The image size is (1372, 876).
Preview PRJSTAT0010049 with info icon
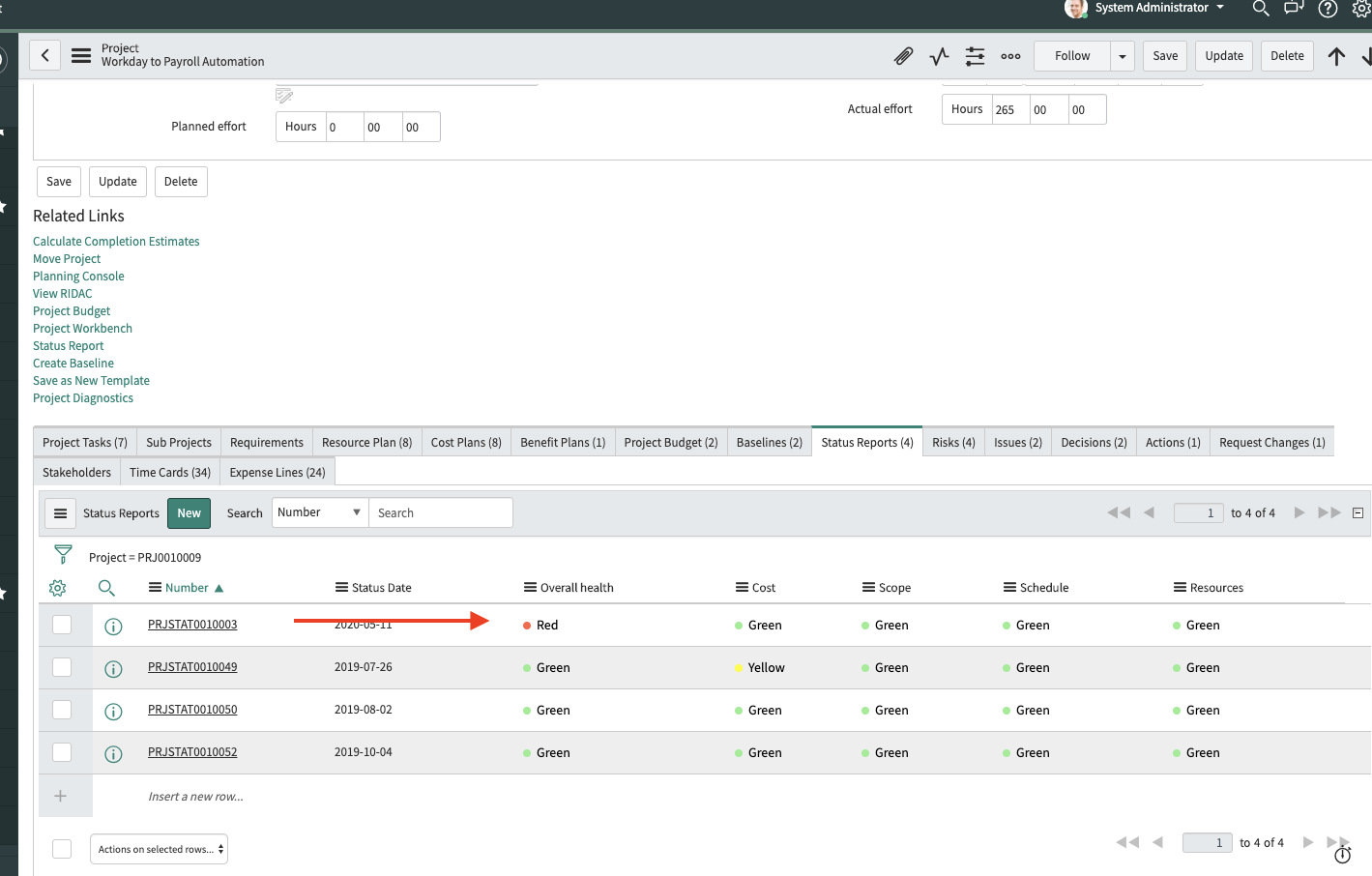pyautogui.click(x=113, y=669)
